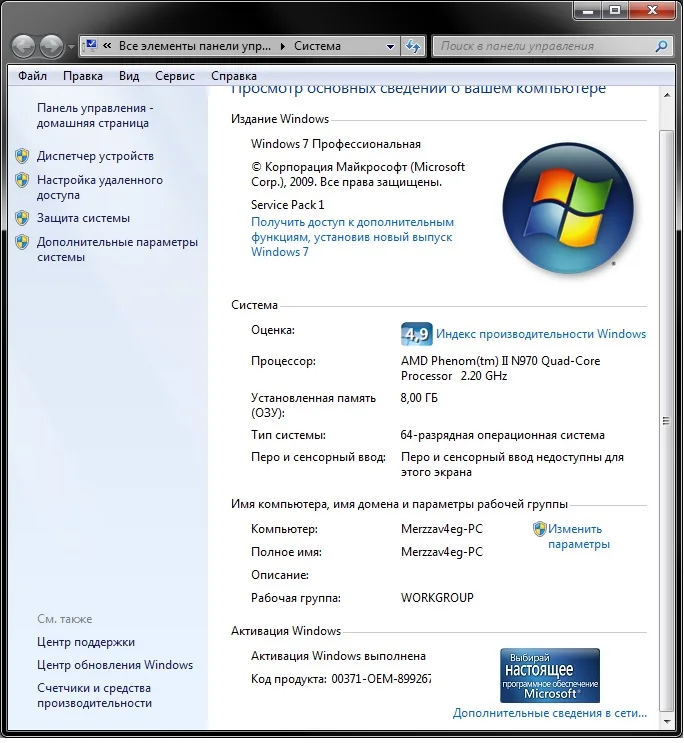Click shield icon beside 'Защита системы'
The height and width of the screenshot is (743, 684).
[22, 217]
